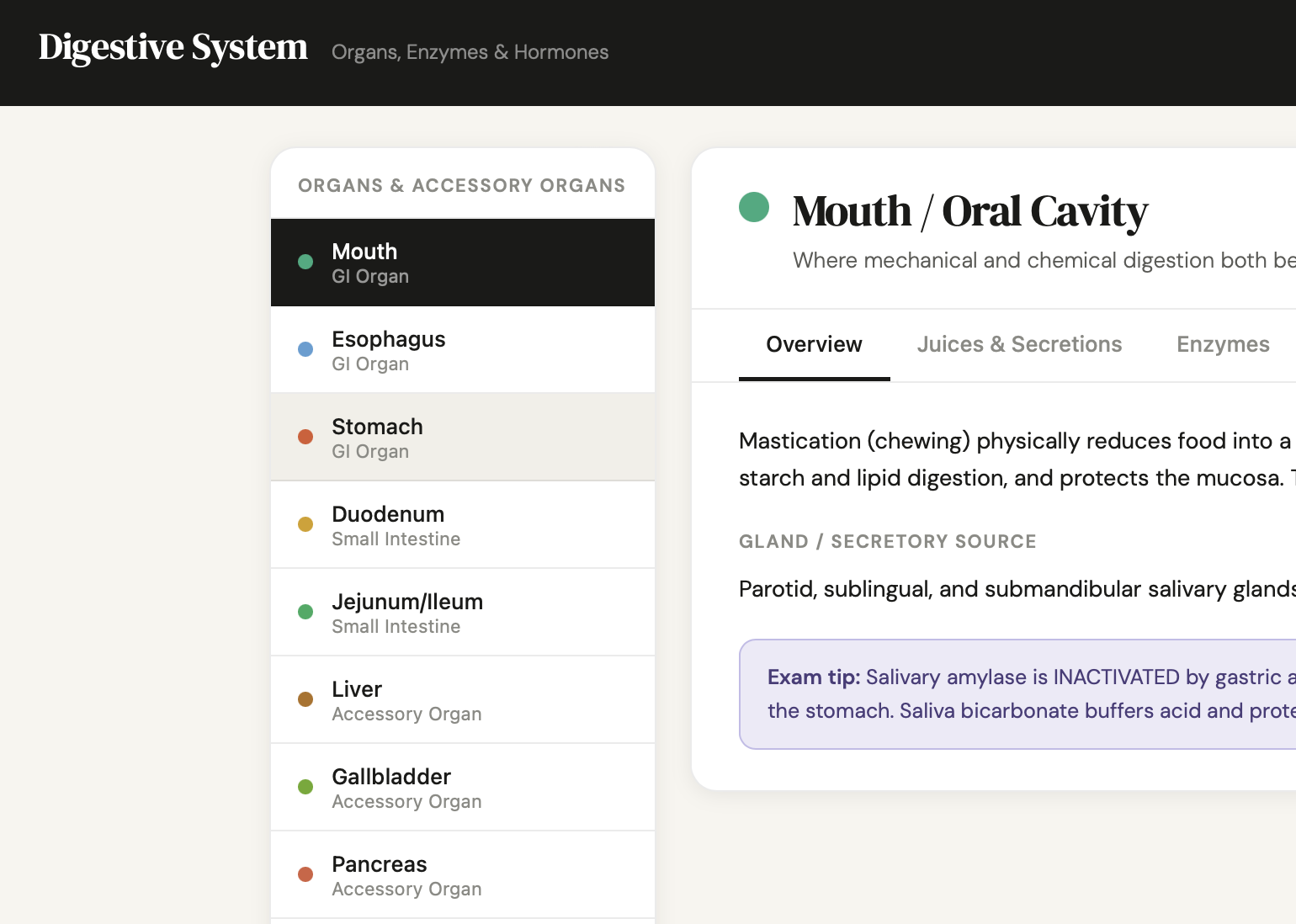Viewport: 1296px width, 924px height.
Task: Click the blue dot icon beside Esophagus
Action: [x=305, y=349]
